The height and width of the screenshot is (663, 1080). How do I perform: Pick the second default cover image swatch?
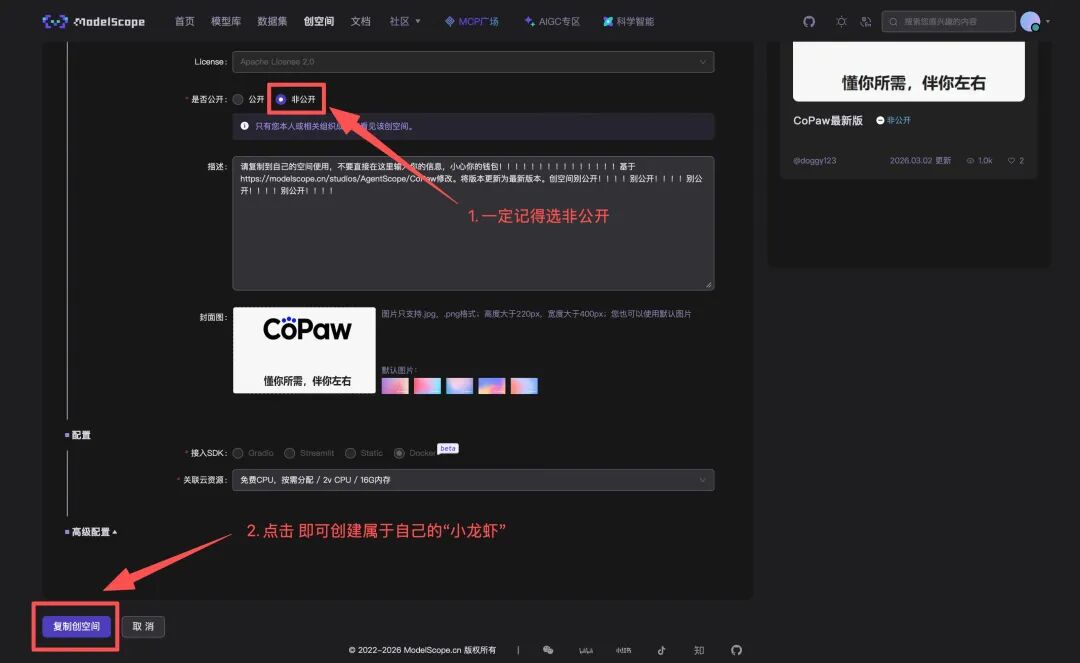[427, 386]
